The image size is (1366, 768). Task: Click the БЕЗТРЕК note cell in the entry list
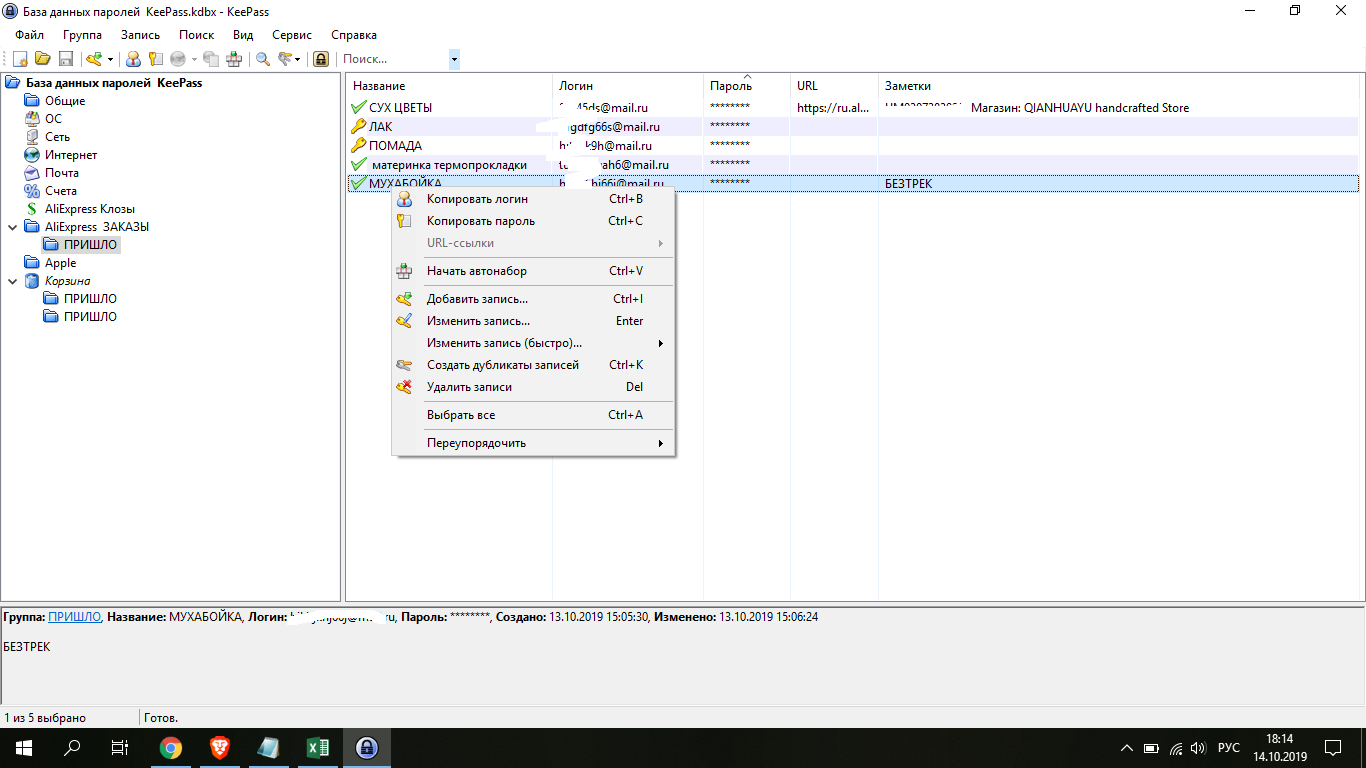909,184
